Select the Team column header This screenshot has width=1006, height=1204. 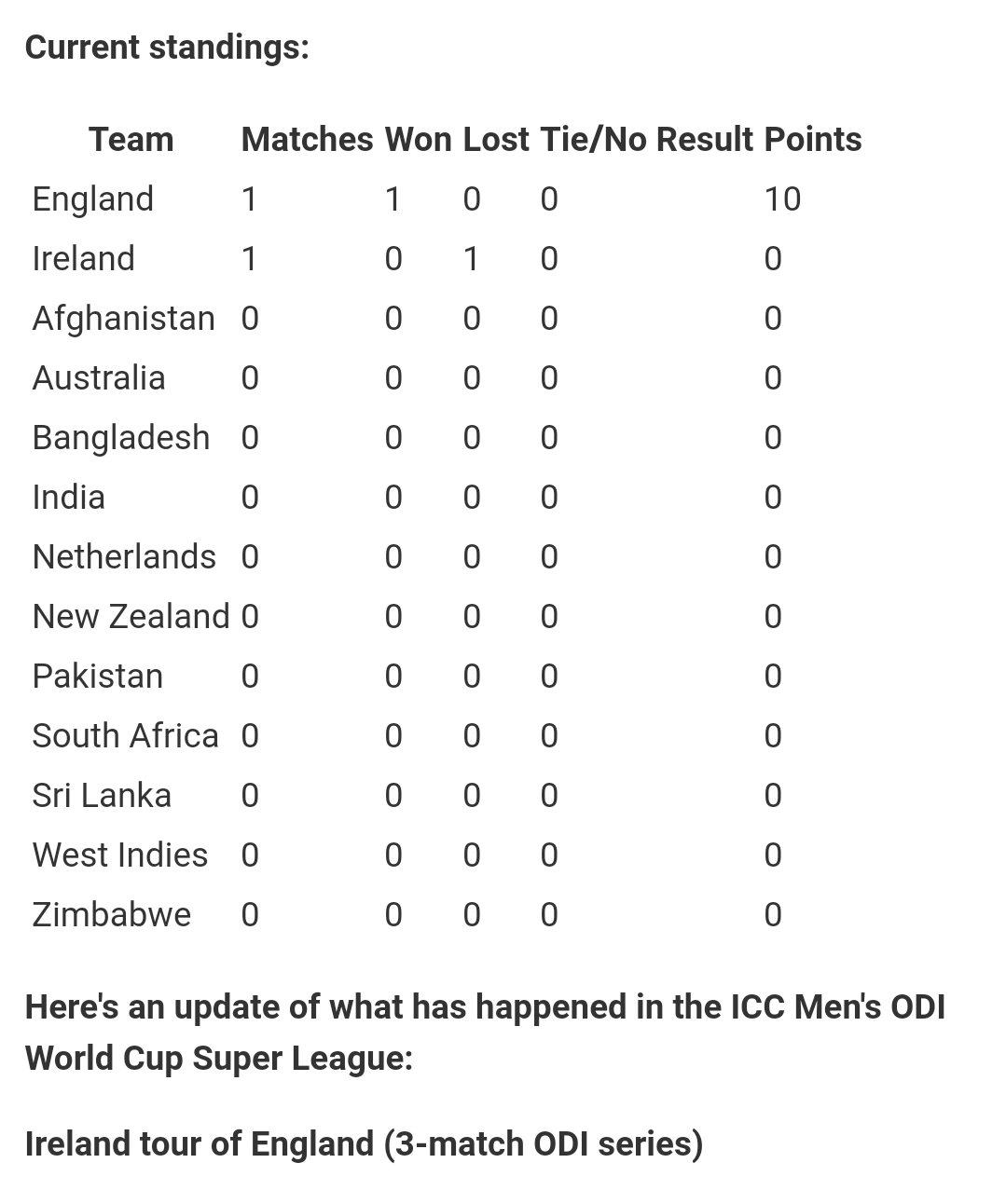(x=131, y=139)
